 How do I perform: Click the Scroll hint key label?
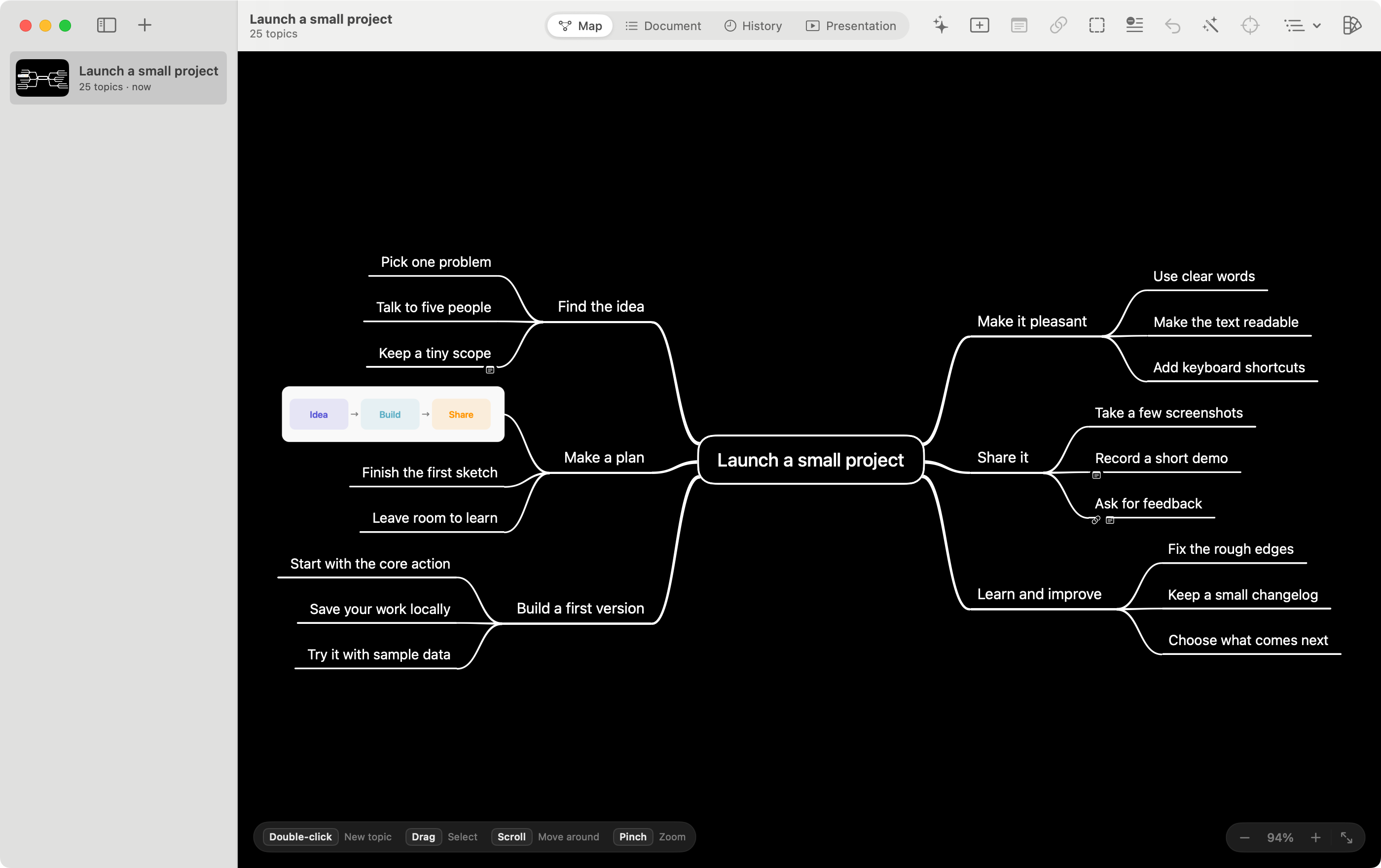point(511,837)
